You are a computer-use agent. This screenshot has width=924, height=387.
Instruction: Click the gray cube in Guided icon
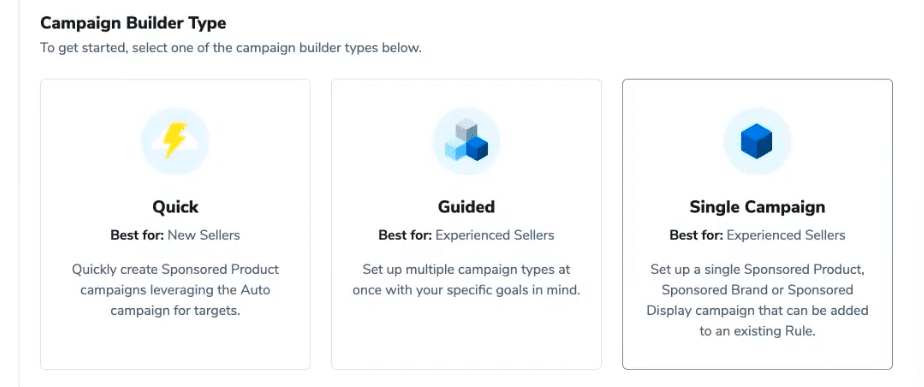tap(466, 129)
